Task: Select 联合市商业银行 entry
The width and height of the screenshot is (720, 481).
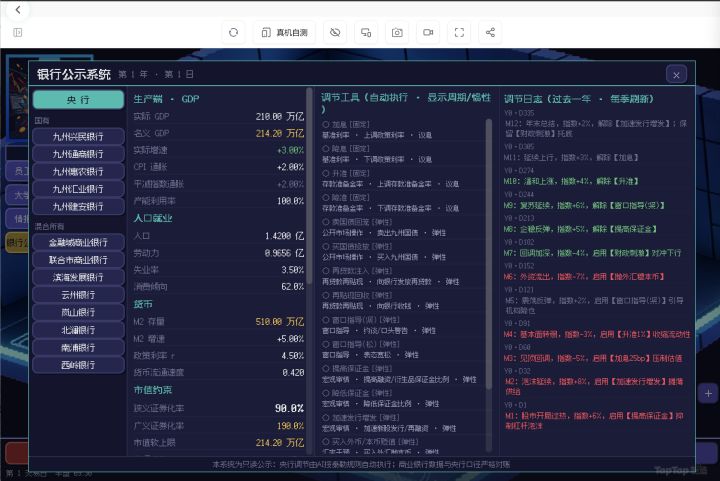Action: coord(79,259)
